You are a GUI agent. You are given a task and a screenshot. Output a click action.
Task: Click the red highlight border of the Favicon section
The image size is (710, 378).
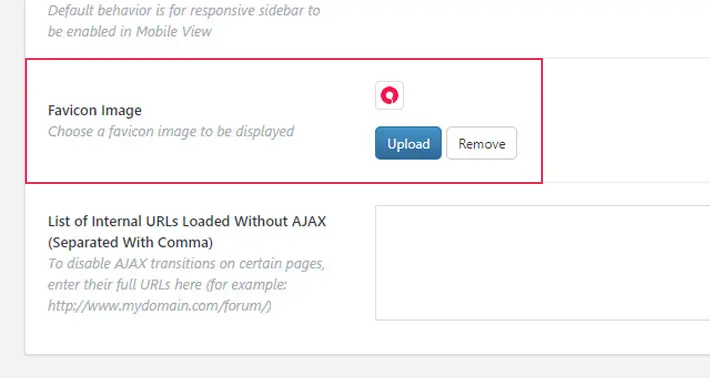[x=283, y=59]
